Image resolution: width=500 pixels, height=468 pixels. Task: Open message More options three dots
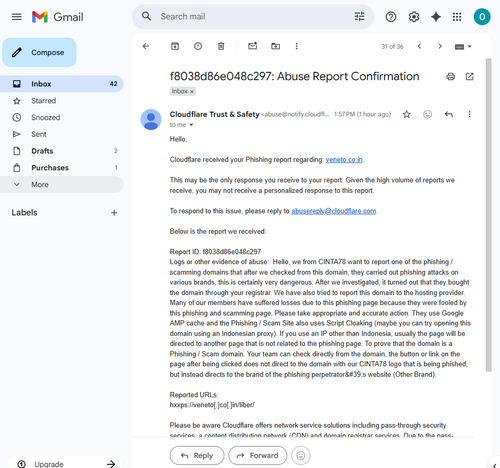[x=469, y=114]
